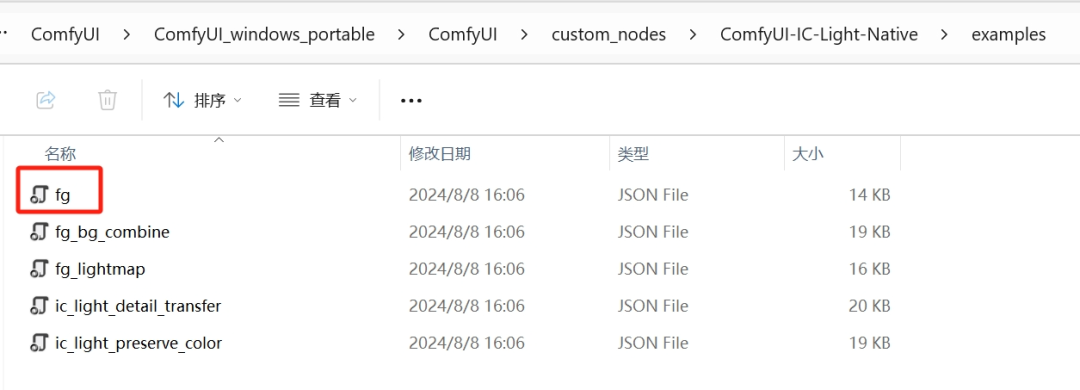Go to ComfyUI-IC-Light-Native breadcrumb folder
Viewport: 1080px width, 390px height.
tap(819, 34)
